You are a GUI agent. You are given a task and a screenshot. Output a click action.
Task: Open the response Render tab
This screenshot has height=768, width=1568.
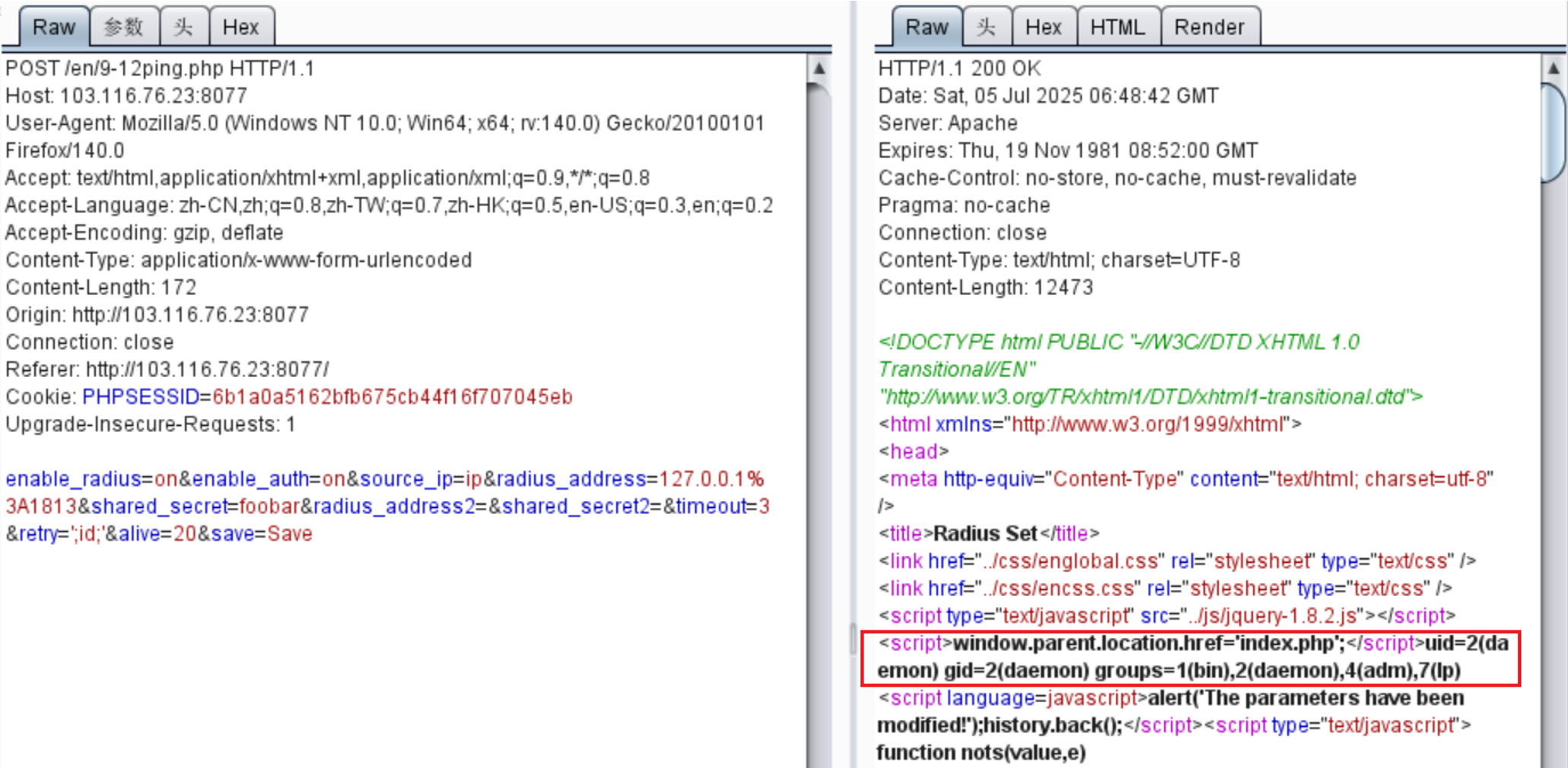pyautogui.click(x=1209, y=27)
